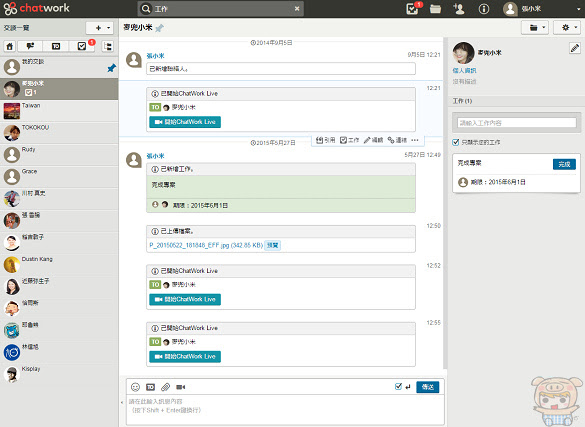This screenshot has width=585, height=427.
Task: Toggle the pin beside the chat title
Action: tap(159, 28)
